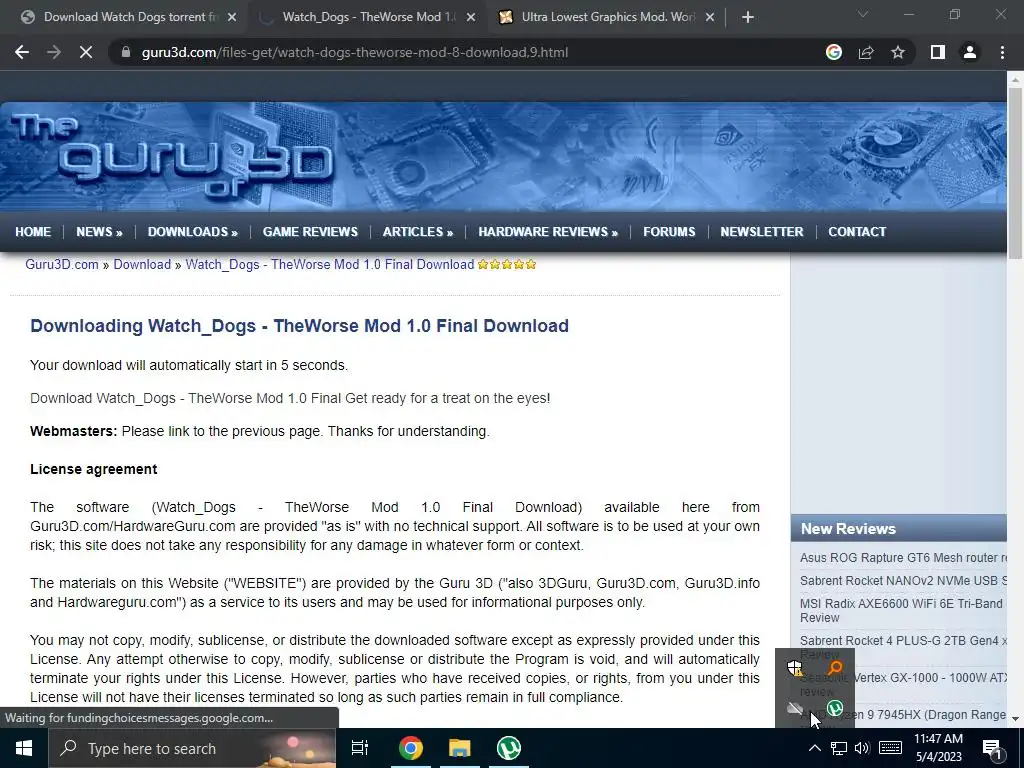Viewport: 1024px width, 768px height.
Task: Open MSI Radix AXE6600 WiFi 6E review
Action: (x=901, y=611)
